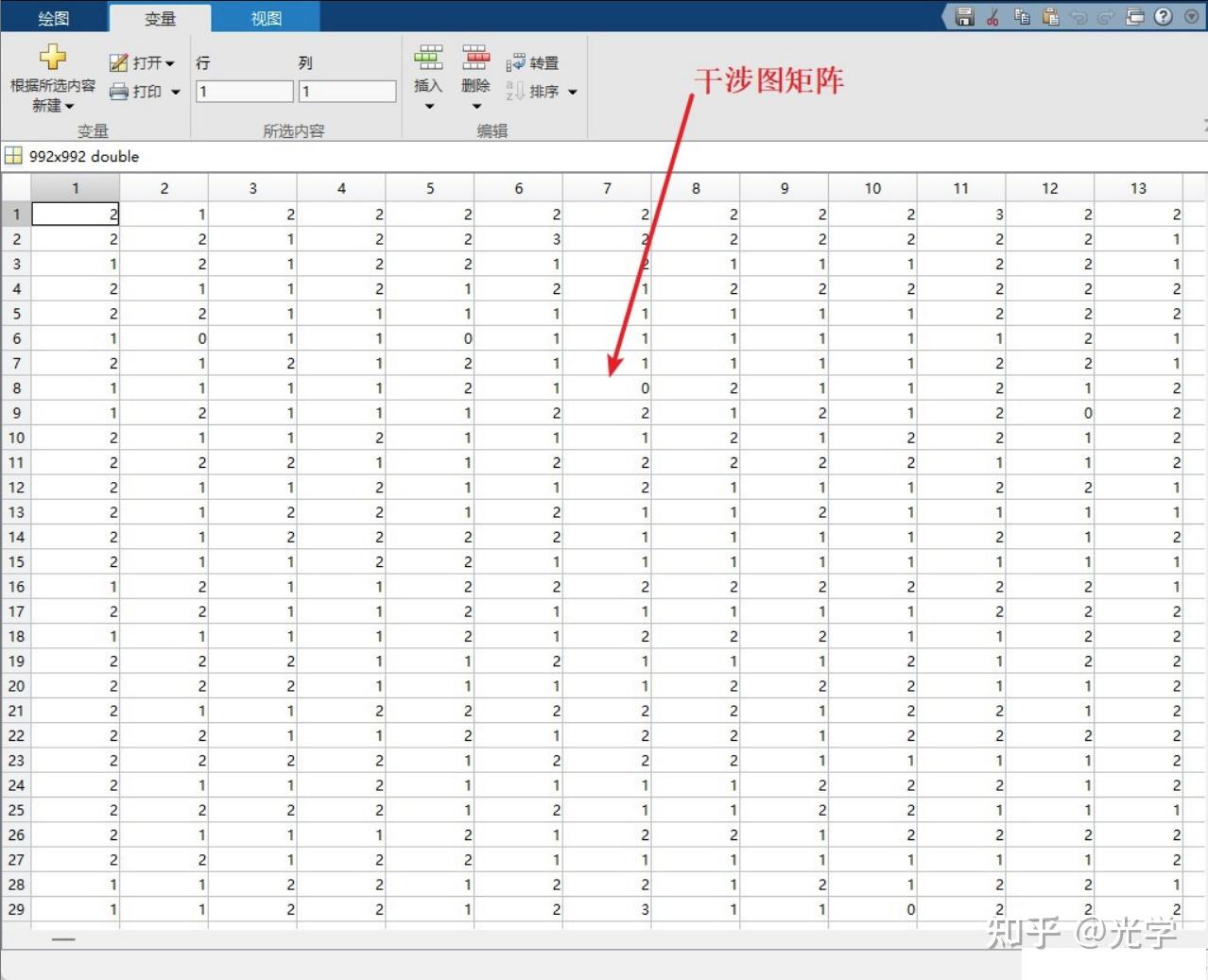
Task: Click the 转置 (Transpose) icon
Action: point(518,62)
